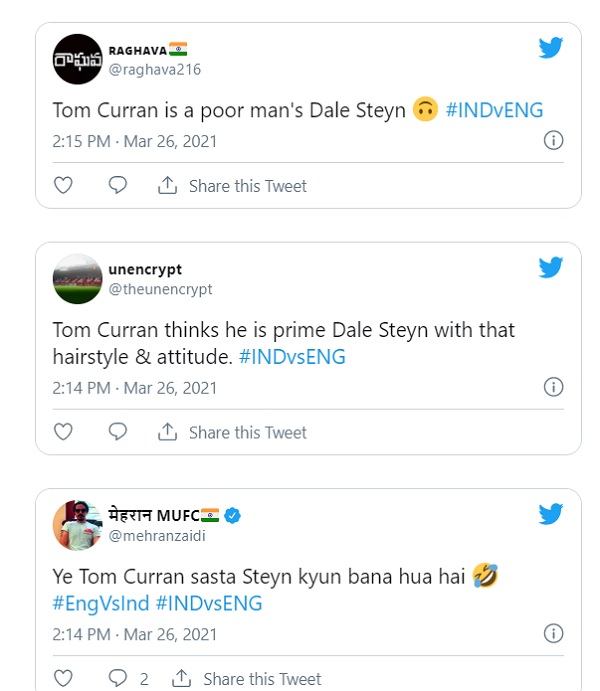Like the mehranzaidi tweet
Screen dimensions: 600x691
pos(63,678)
